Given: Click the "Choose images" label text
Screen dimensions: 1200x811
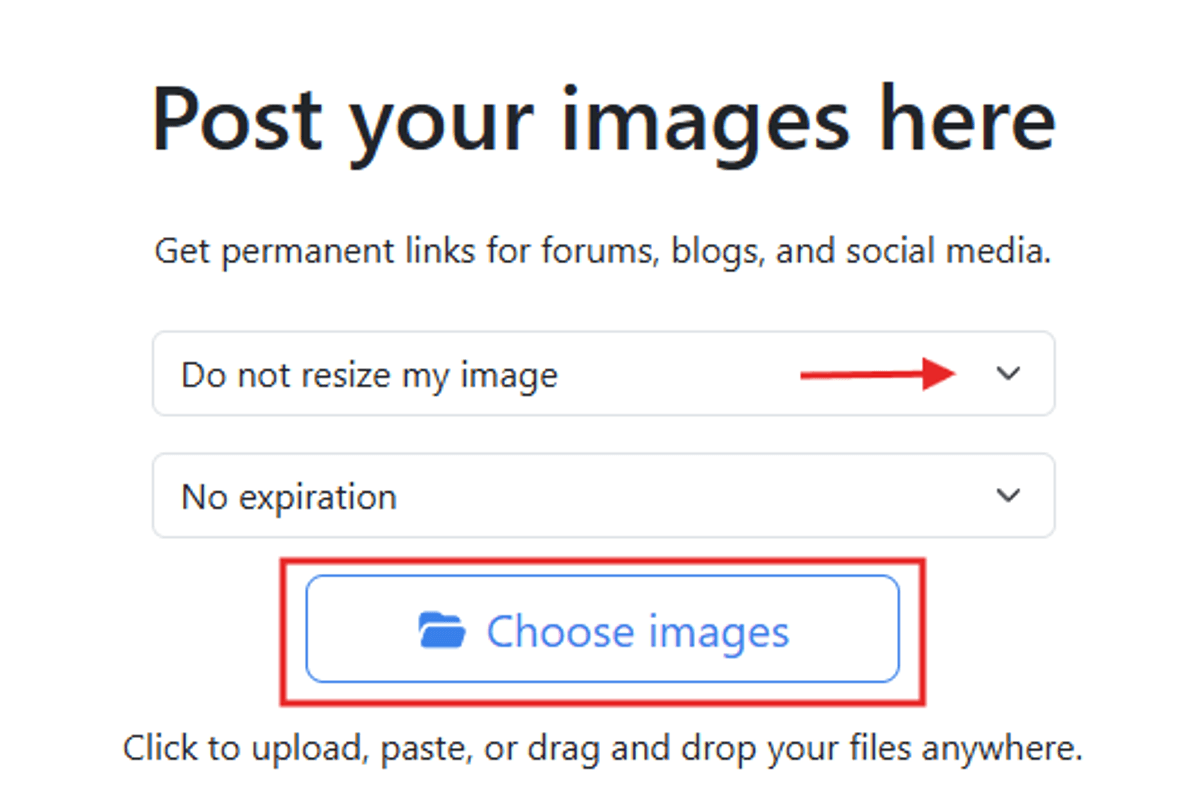Looking at the screenshot, I should pos(637,631).
